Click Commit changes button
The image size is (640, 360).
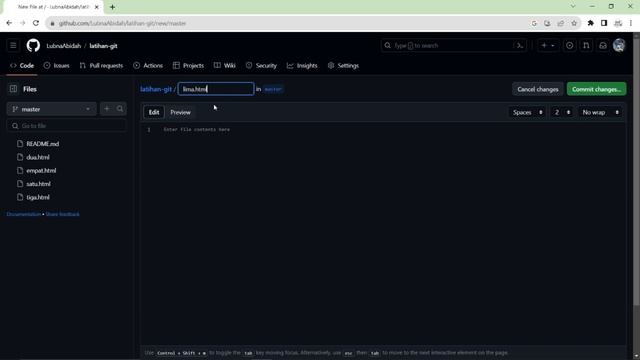click(x=596, y=89)
